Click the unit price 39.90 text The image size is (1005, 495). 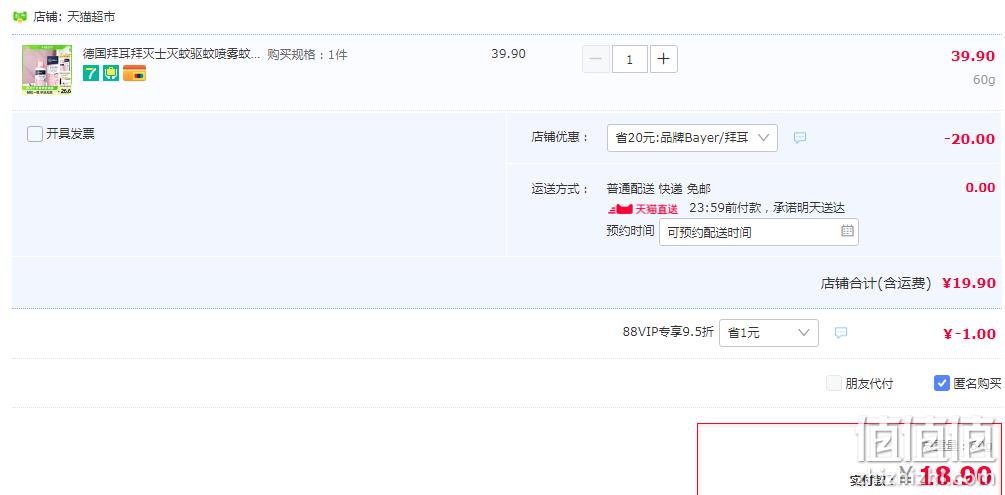[508, 54]
